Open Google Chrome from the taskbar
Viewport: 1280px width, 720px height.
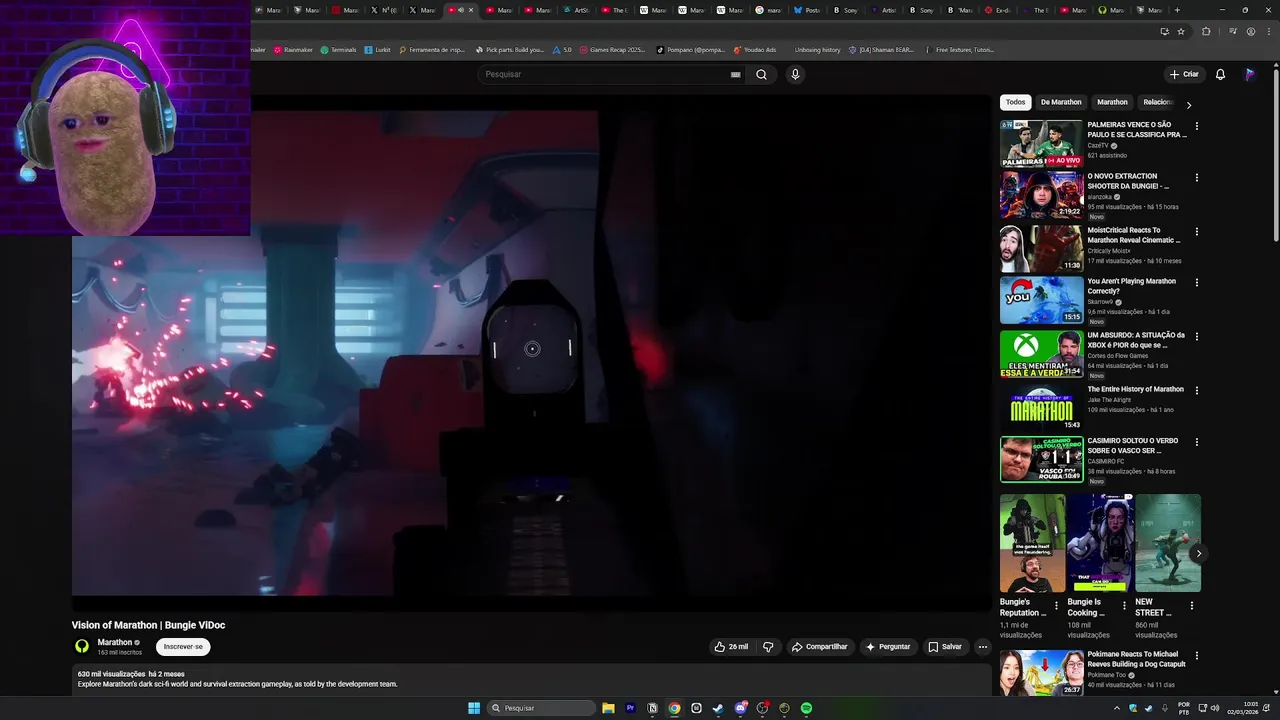[674, 708]
